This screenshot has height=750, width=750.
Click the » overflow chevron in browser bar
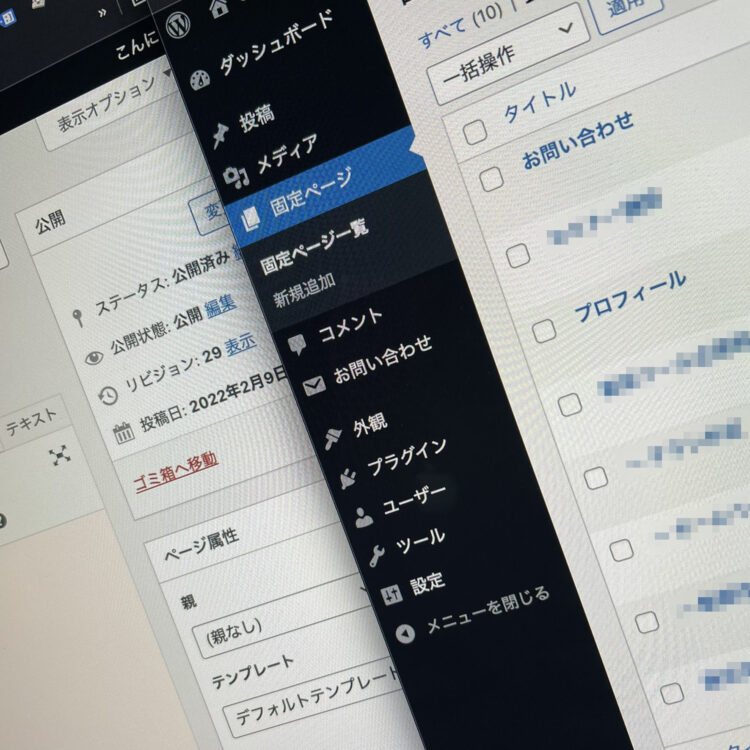pos(102,13)
